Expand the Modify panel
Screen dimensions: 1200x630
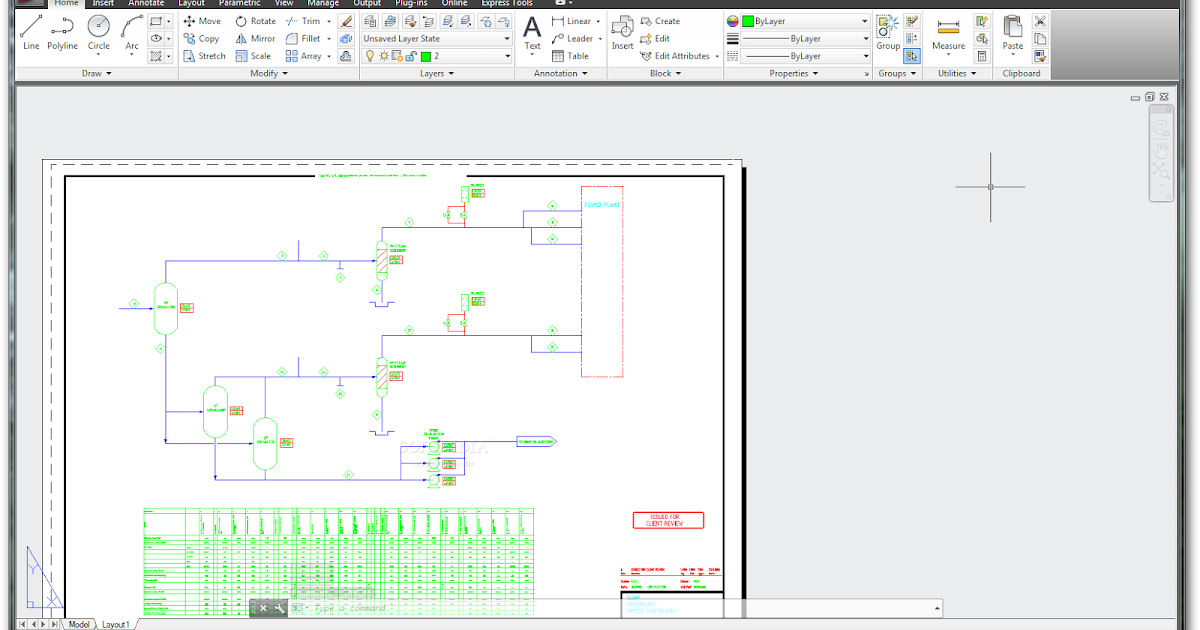click(x=268, y=73)
